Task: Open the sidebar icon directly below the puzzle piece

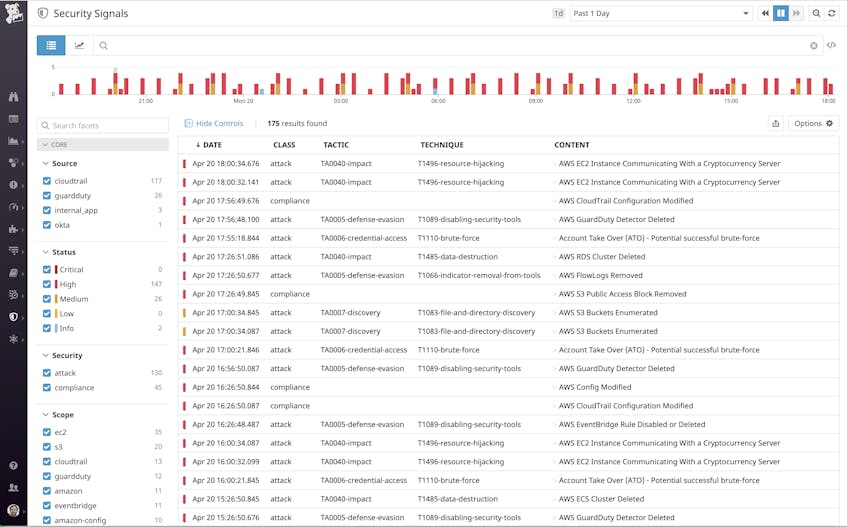Action: [14, 251]
